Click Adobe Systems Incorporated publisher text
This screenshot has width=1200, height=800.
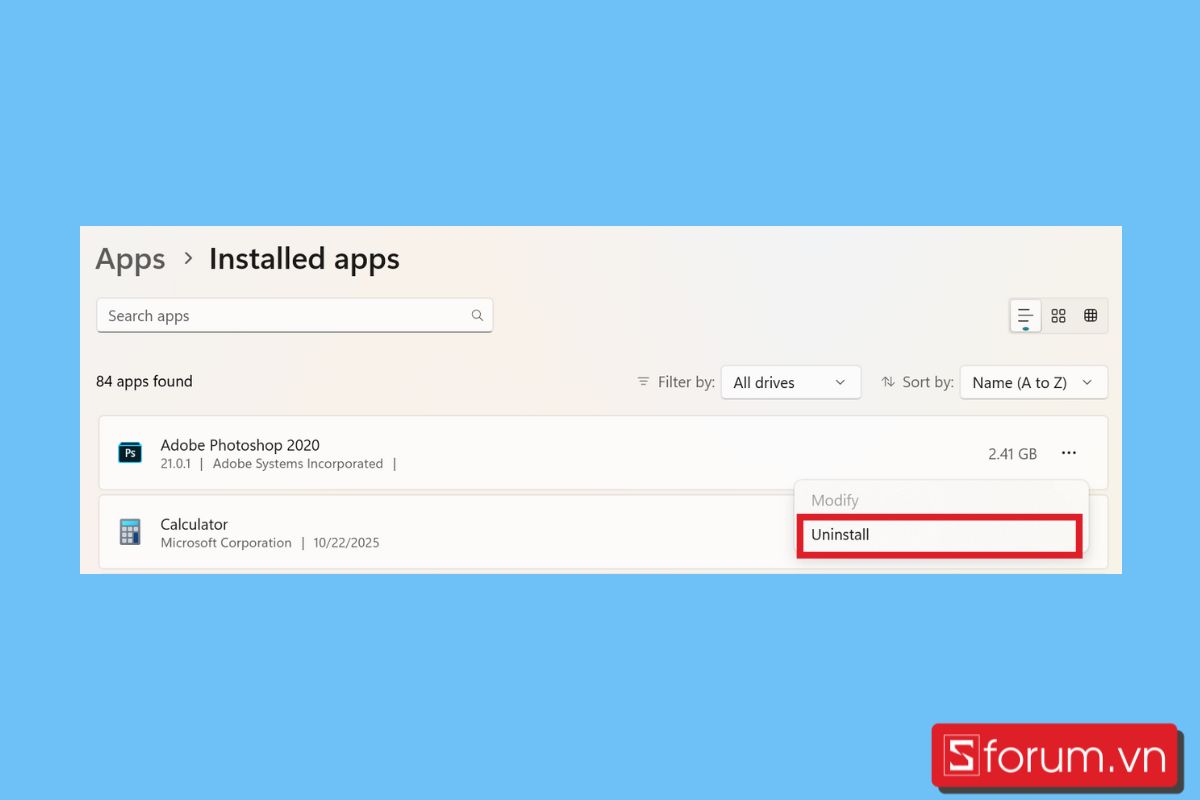298,464
